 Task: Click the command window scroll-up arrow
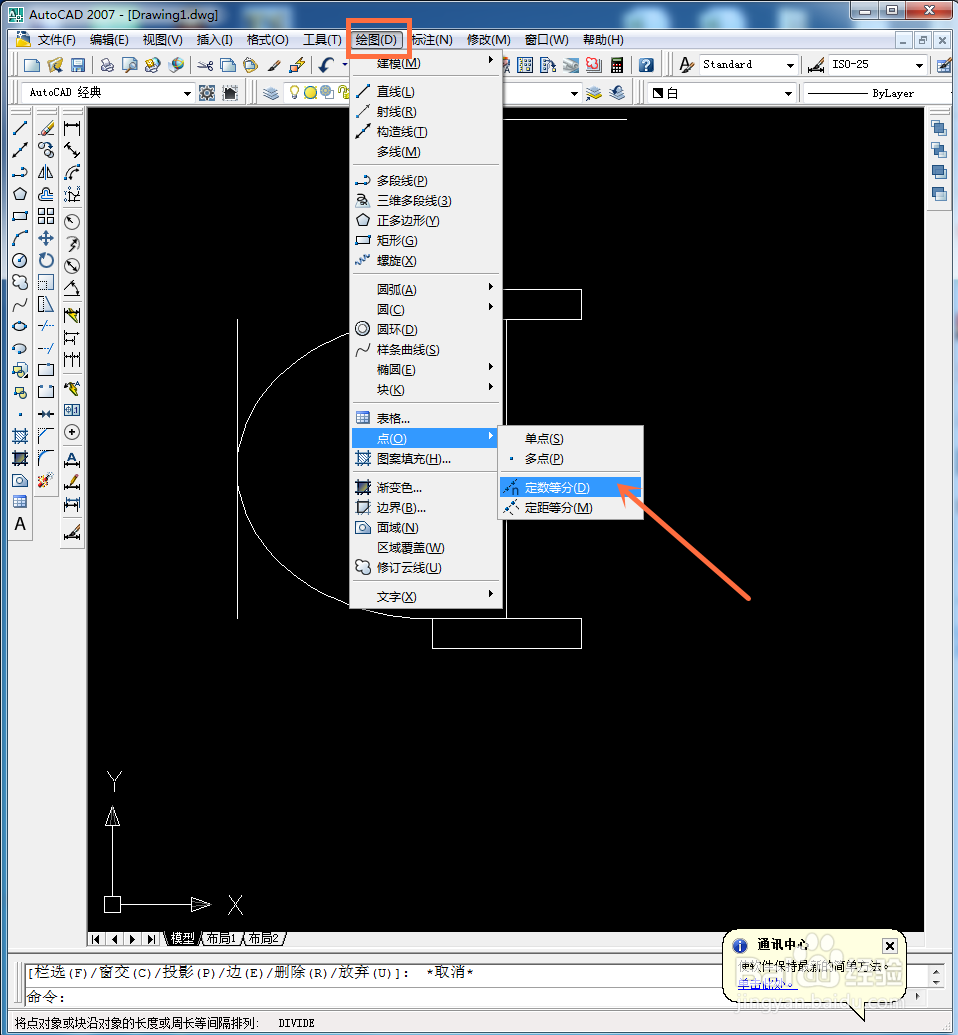coord(936,970)
